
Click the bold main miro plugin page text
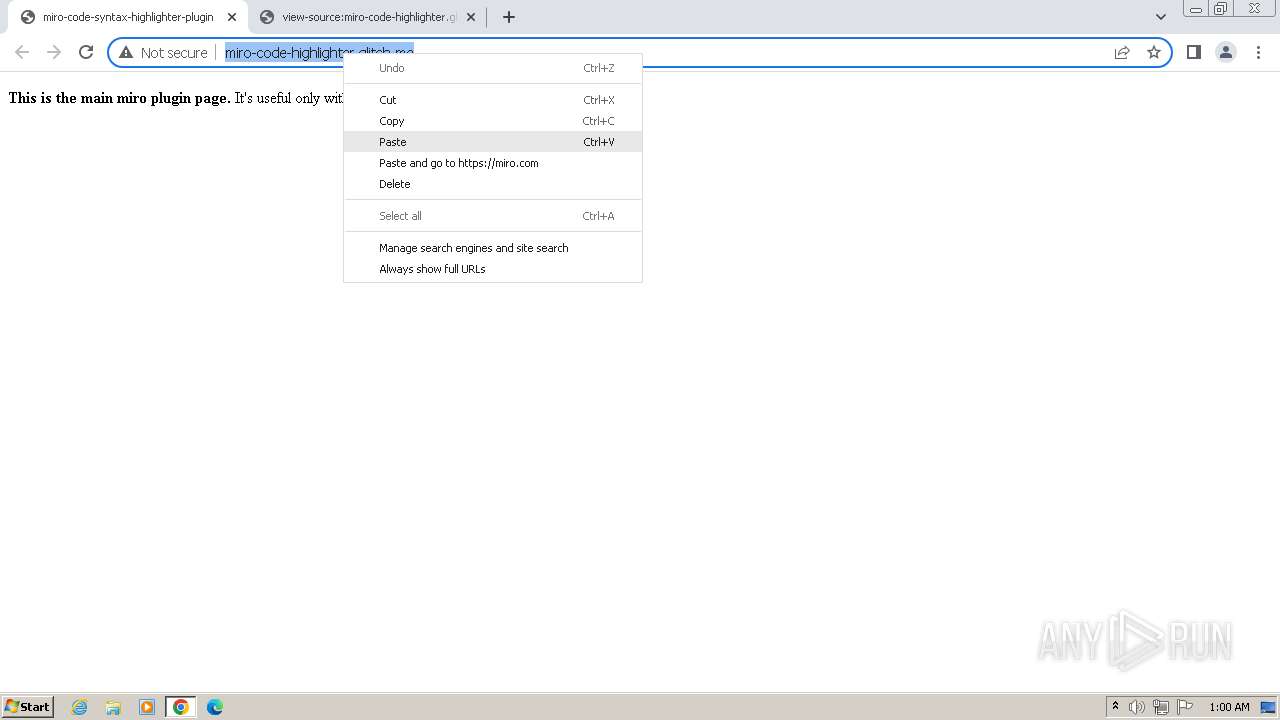click(119, 98)
